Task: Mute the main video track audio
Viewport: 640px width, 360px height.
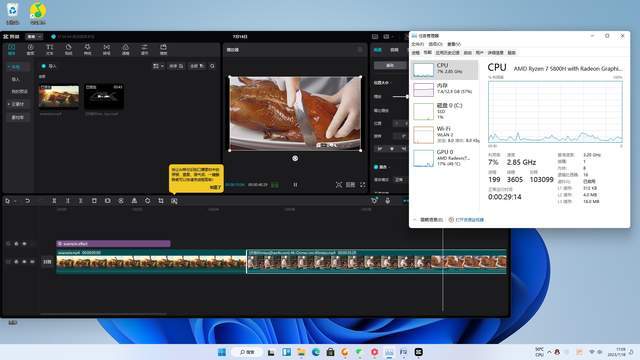Action: point(32,262)
